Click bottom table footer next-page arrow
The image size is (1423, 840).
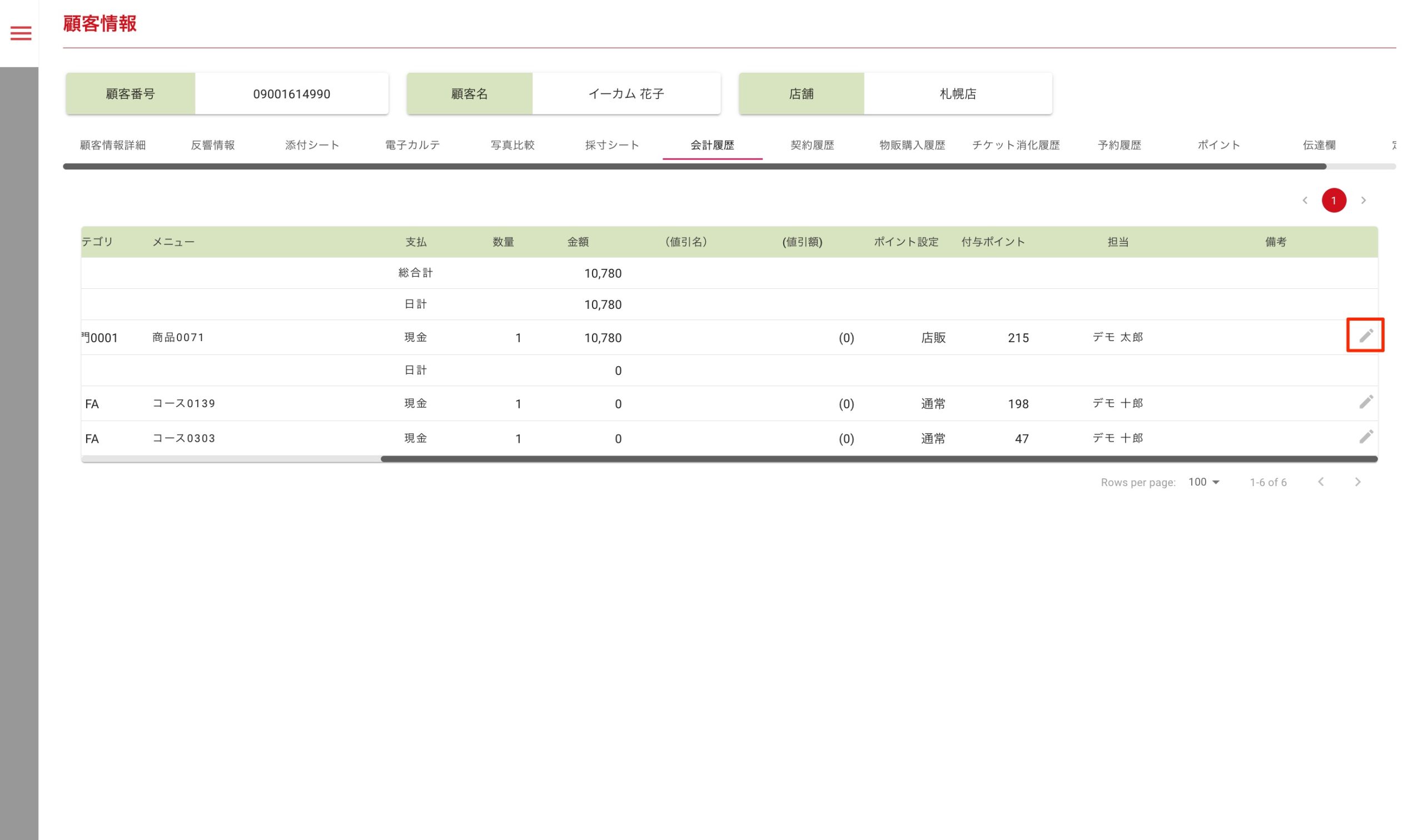[1357, 482]
